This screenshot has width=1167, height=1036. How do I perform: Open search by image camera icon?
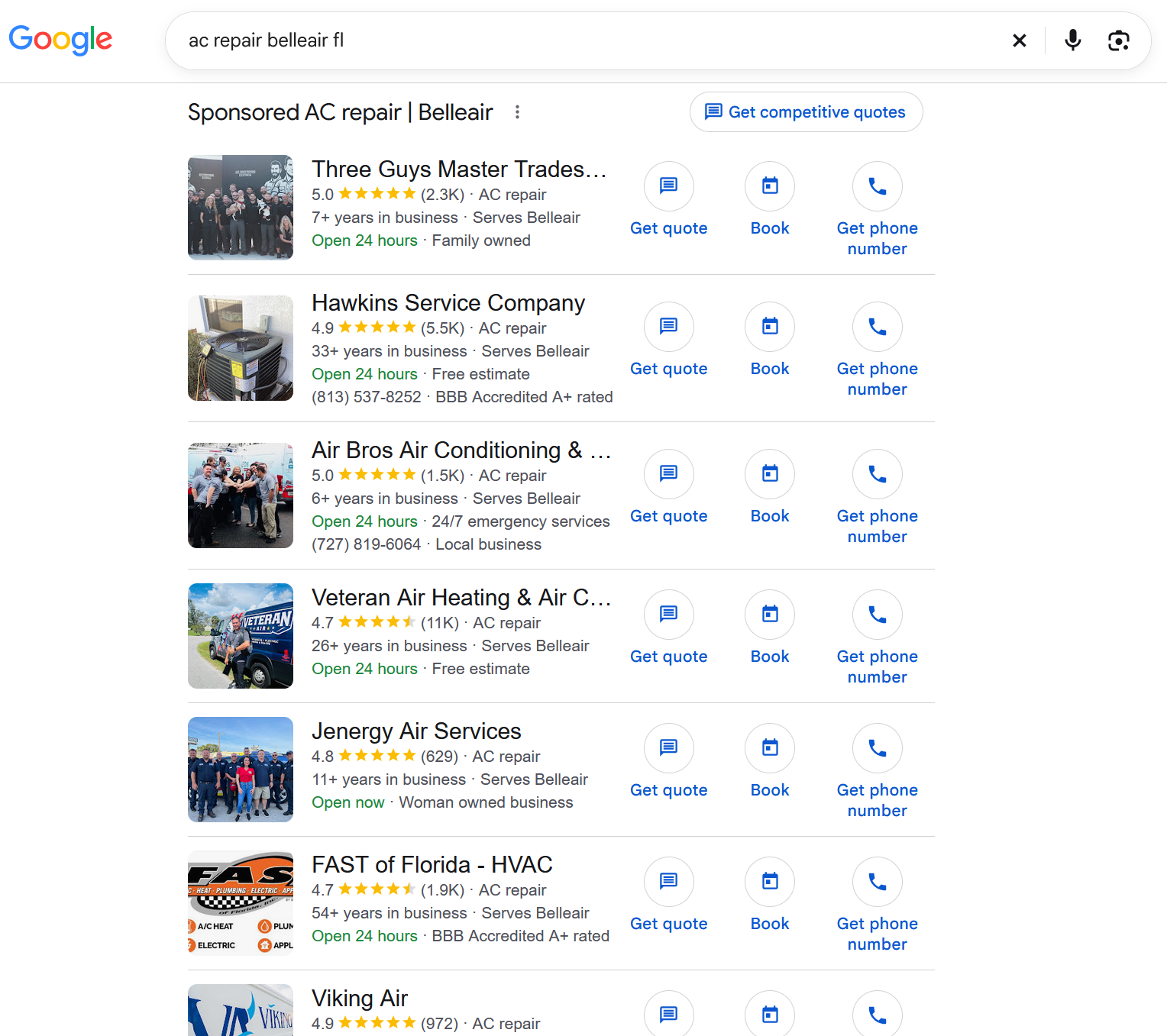click(x=1119, y=40)
